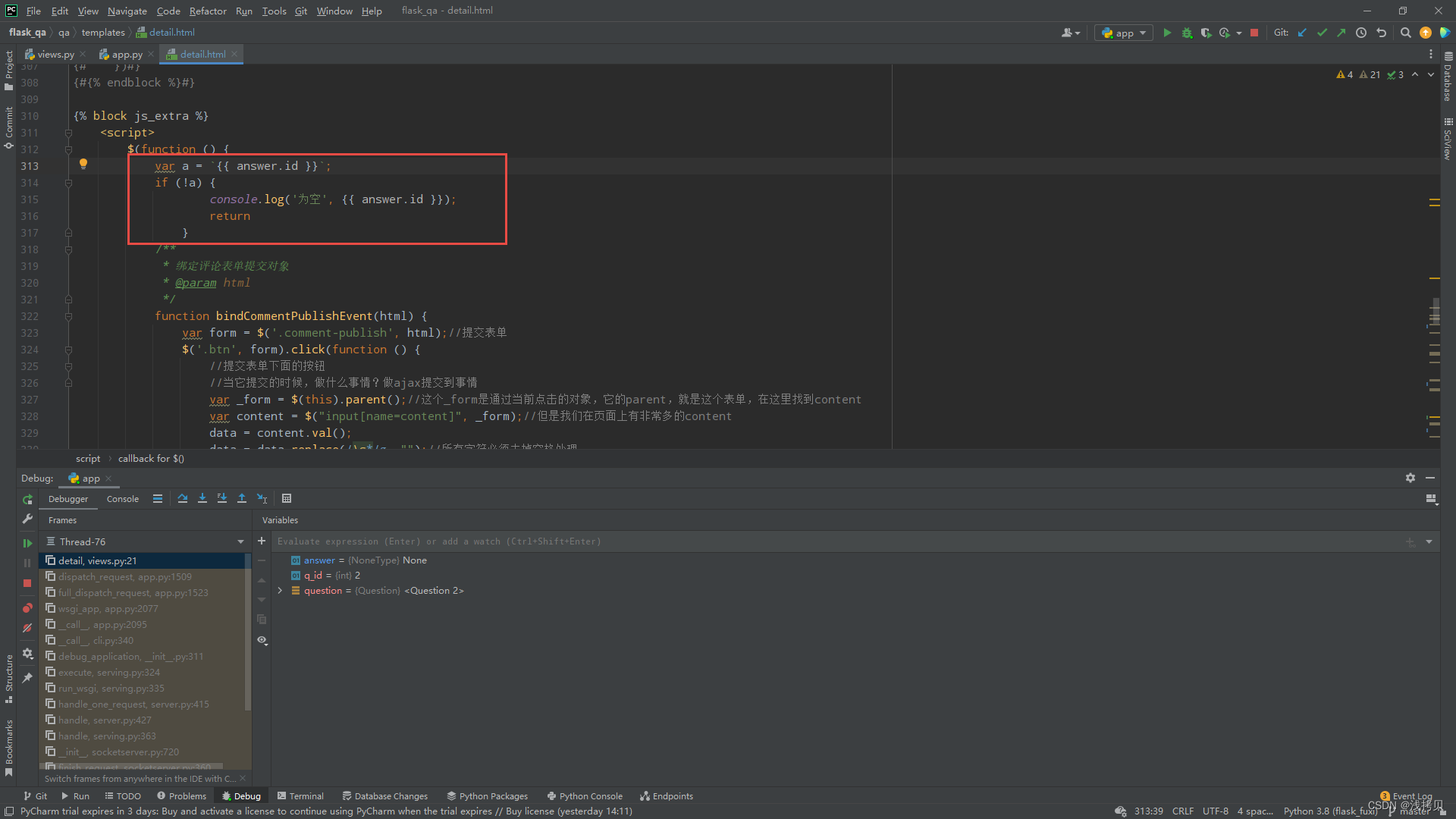This screenshot has width=1456, height=819.
Task: Hide the Debug tool window
Action: (1430, 478)
